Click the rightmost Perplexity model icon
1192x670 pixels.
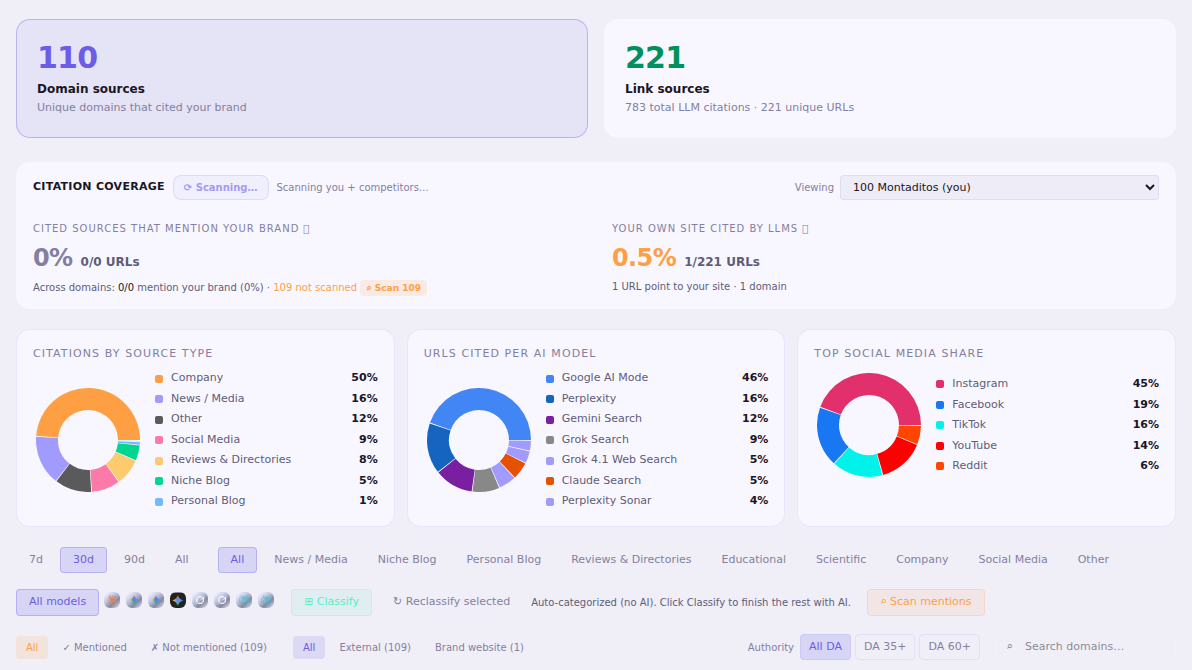pos(266,600)
